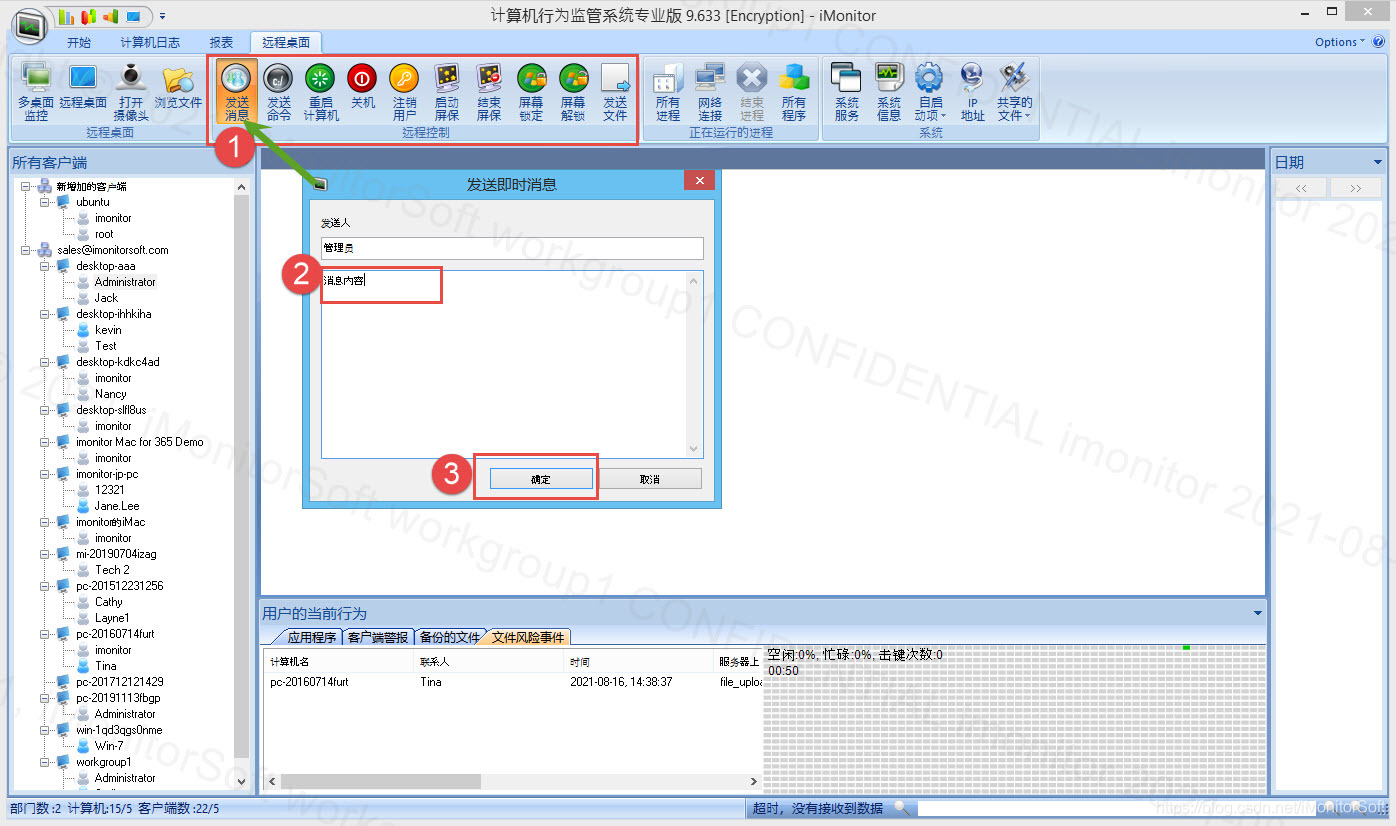Viewport: 1396px width, 826px height.
Task: Click the 远程桌面 ribbon icon
Action: (82, 86)
